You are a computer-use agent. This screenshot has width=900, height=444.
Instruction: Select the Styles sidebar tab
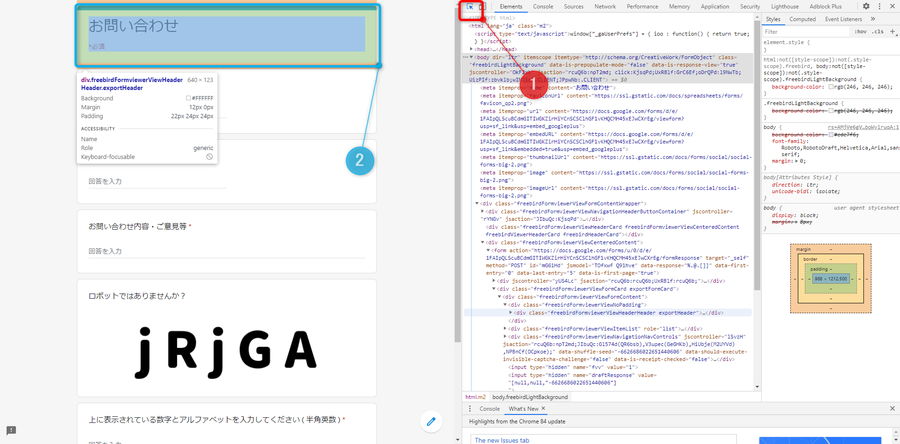(773, 19)
